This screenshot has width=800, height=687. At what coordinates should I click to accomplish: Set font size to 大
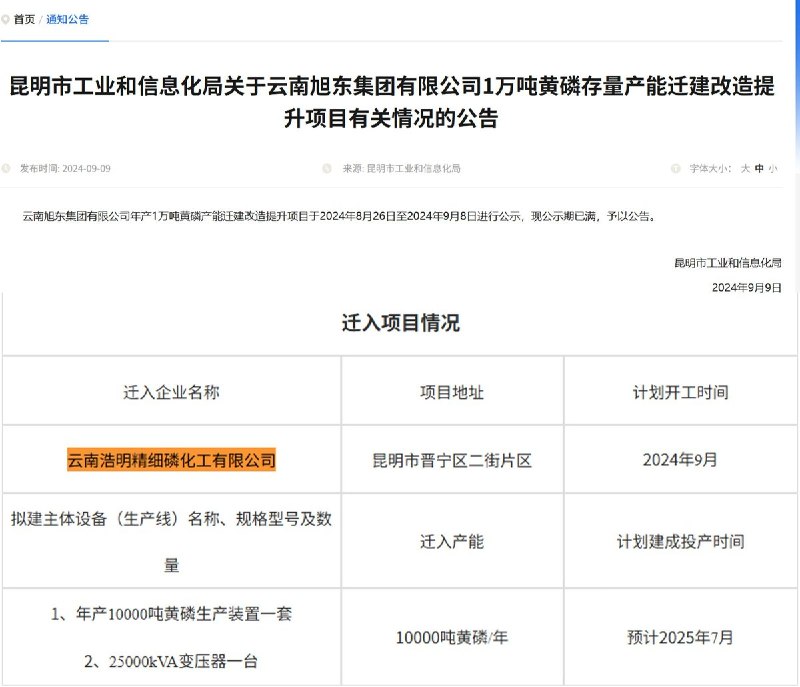(x=745, y=168)
